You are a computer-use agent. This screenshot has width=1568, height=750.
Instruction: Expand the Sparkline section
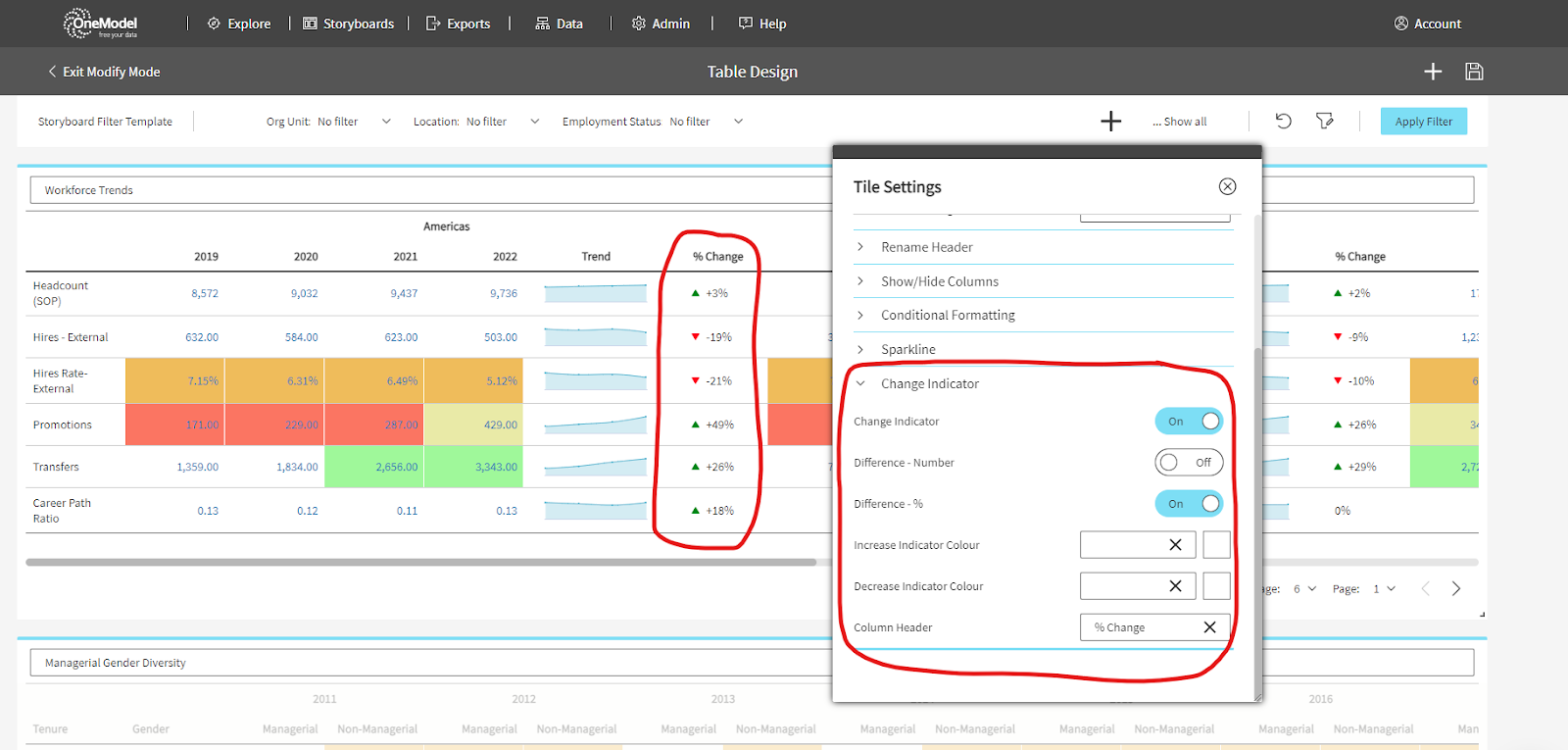click(907, 349)
